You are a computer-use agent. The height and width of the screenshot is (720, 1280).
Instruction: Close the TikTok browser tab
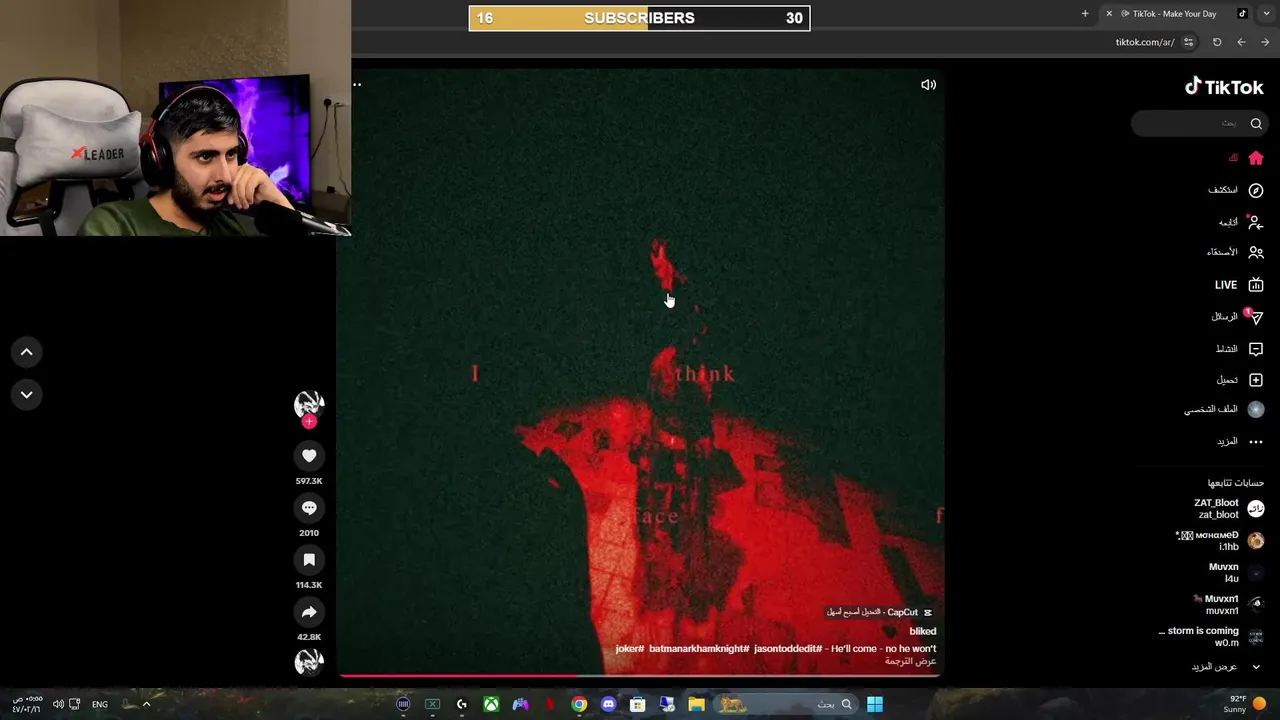click(1108, 14)
